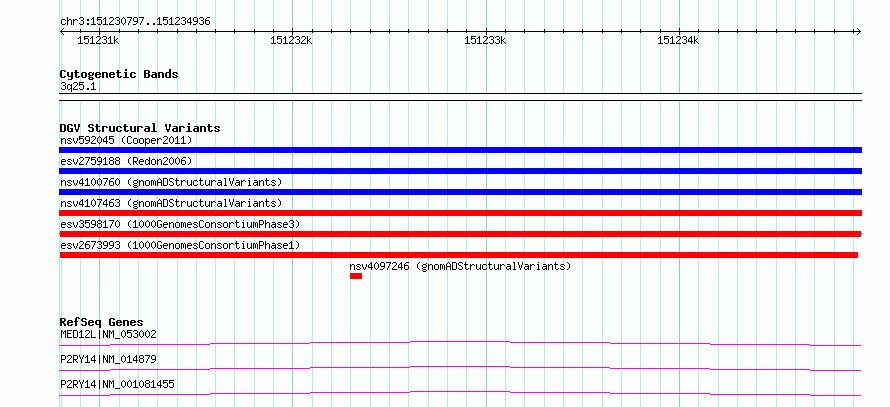Click the RefSeq Genes track heading
The width and height of the screenshot is (890, 407).
click(x=102, y=322)
